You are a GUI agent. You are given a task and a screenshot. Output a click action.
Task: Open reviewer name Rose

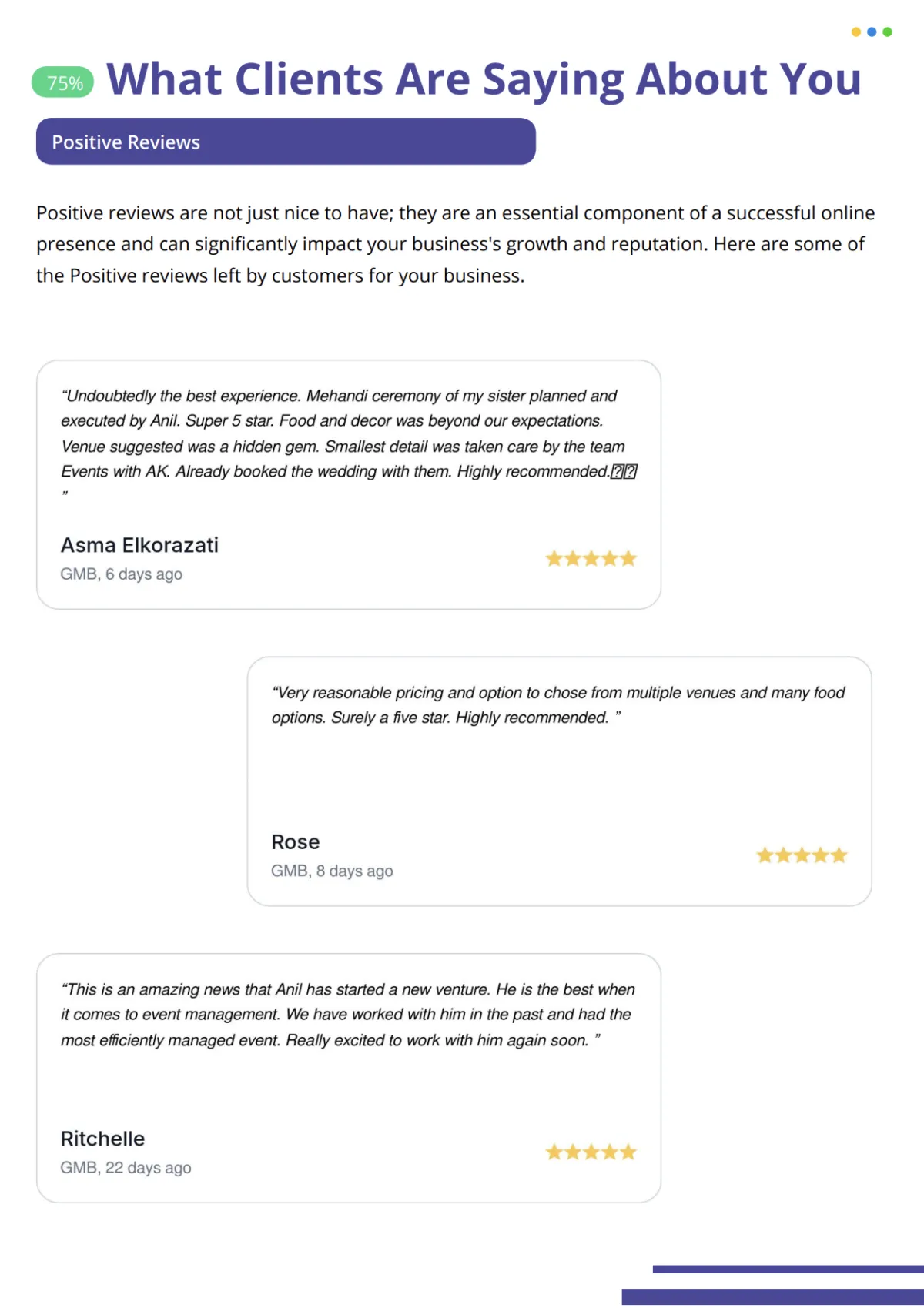pos(295,841)
